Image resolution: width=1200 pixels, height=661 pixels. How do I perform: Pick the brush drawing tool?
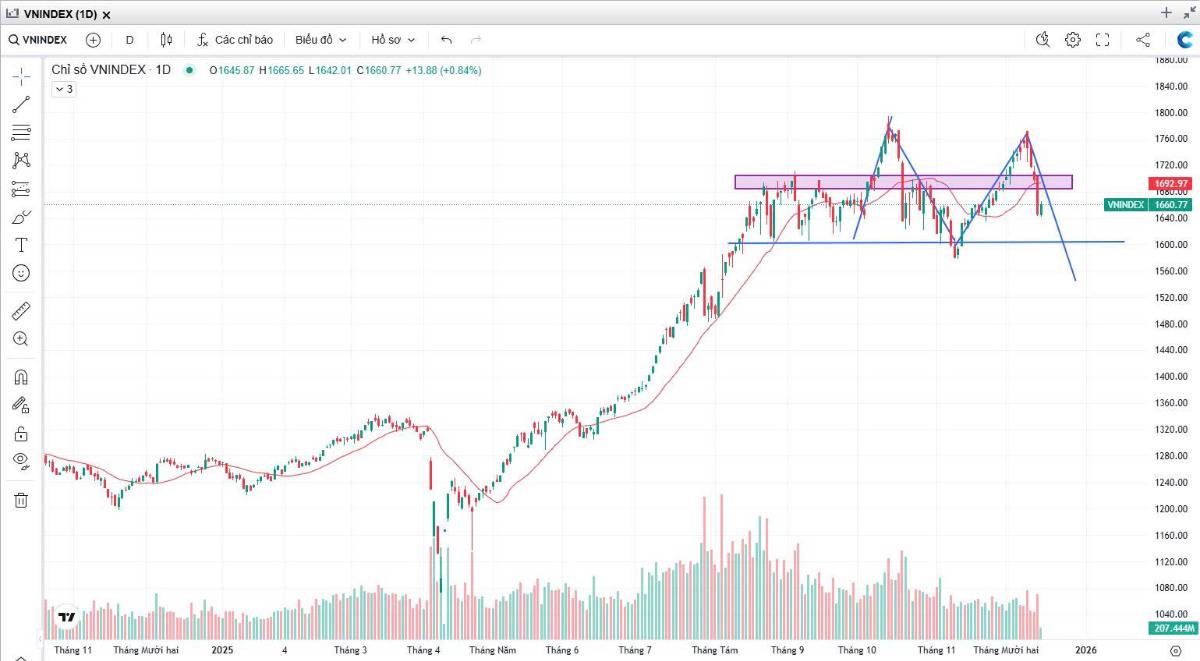tap(21, 217)
